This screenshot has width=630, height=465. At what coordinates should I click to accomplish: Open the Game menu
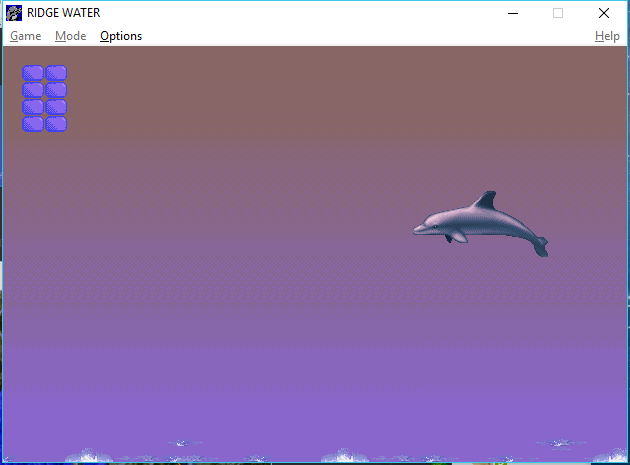click(26, 36)
